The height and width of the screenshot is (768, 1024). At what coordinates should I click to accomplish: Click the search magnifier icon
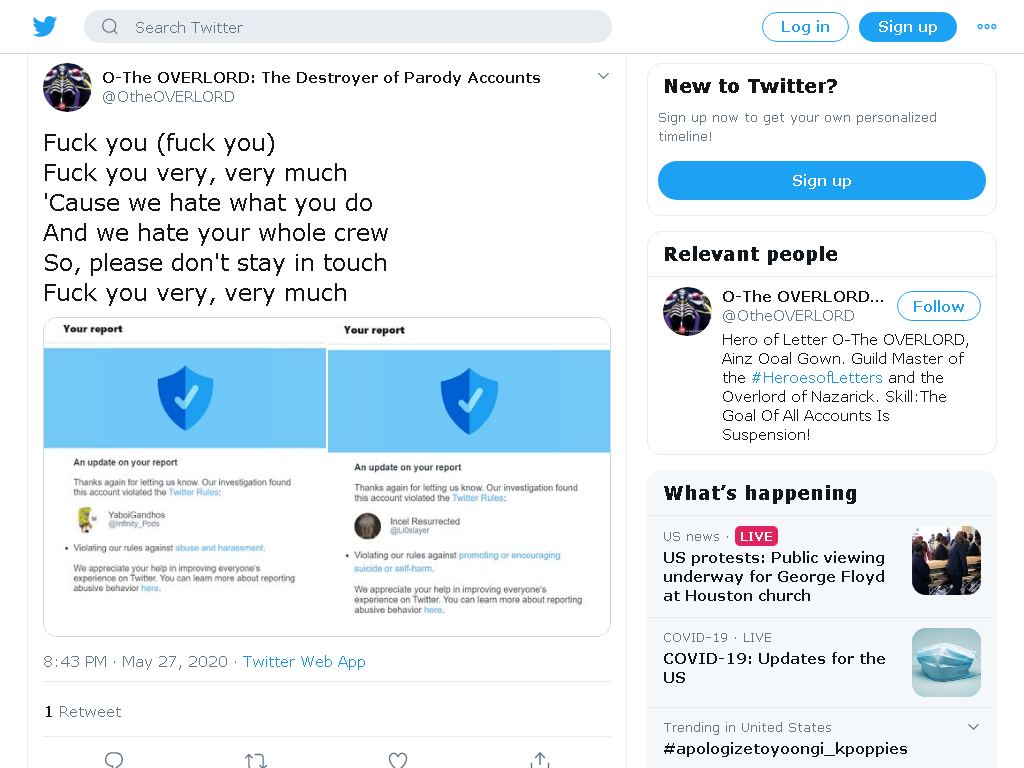[110, 27]
